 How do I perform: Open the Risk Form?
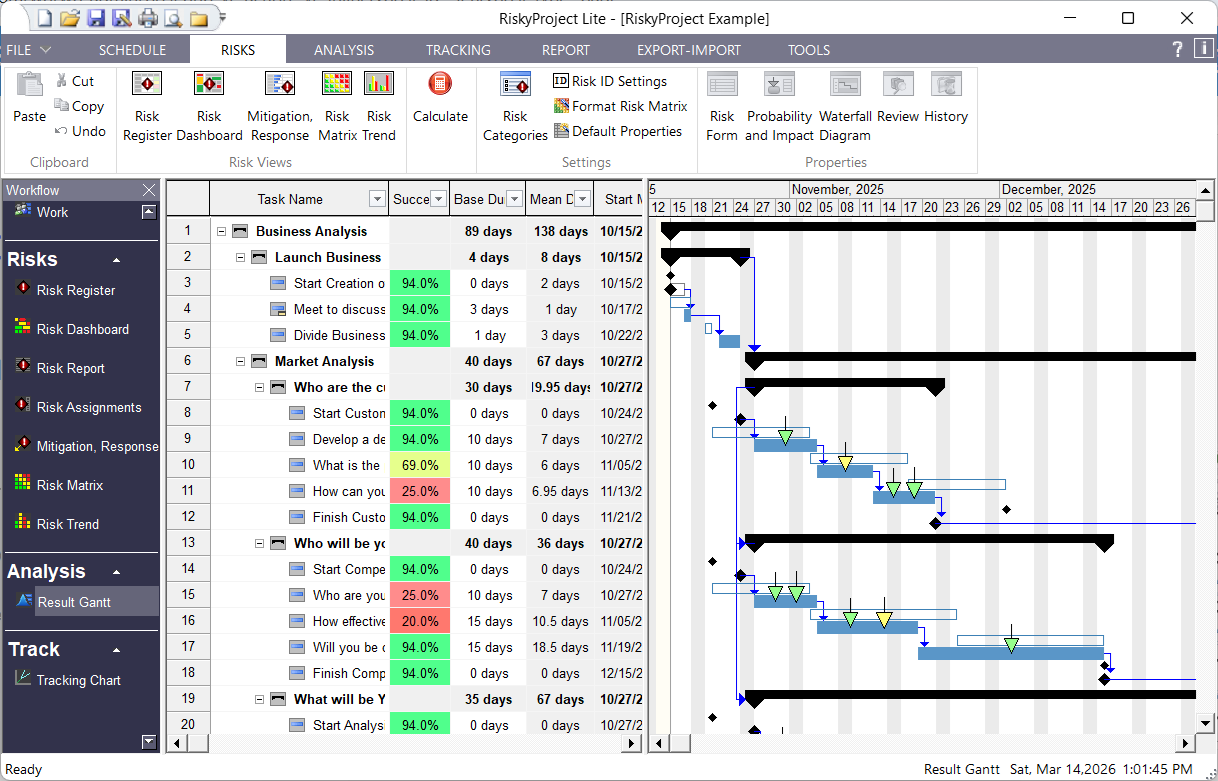click(x=721, y=104)
